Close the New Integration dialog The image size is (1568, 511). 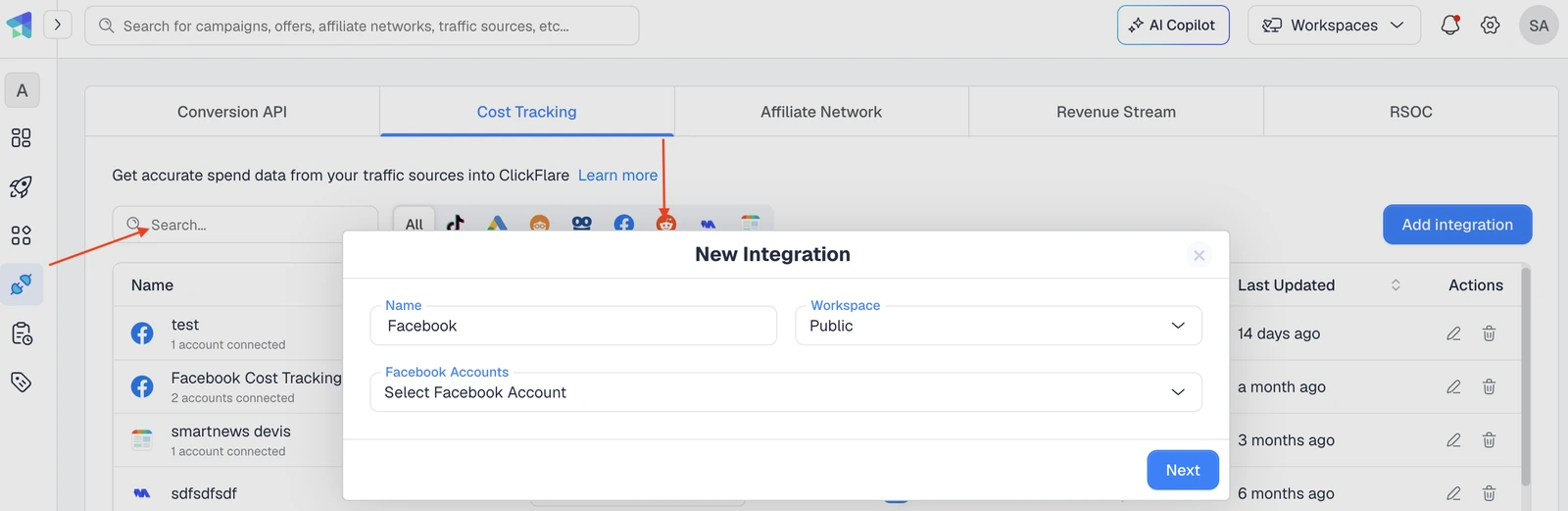pos(1199,255)
